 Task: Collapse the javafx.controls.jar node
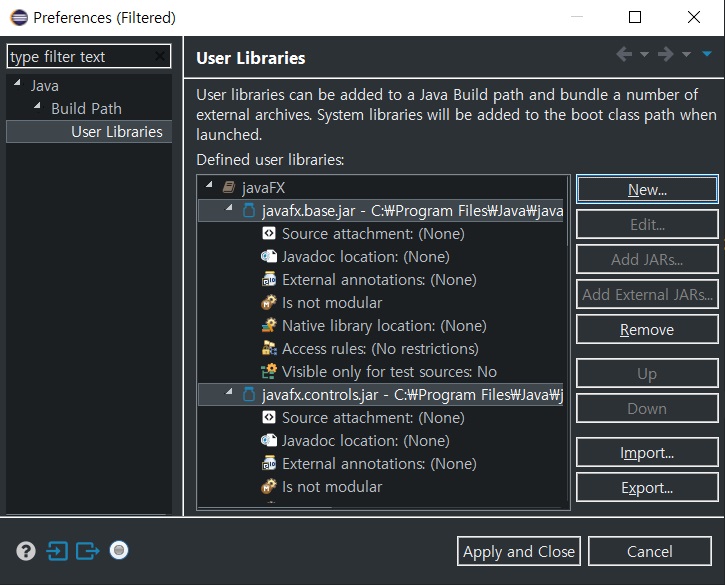tap(229, 392)
